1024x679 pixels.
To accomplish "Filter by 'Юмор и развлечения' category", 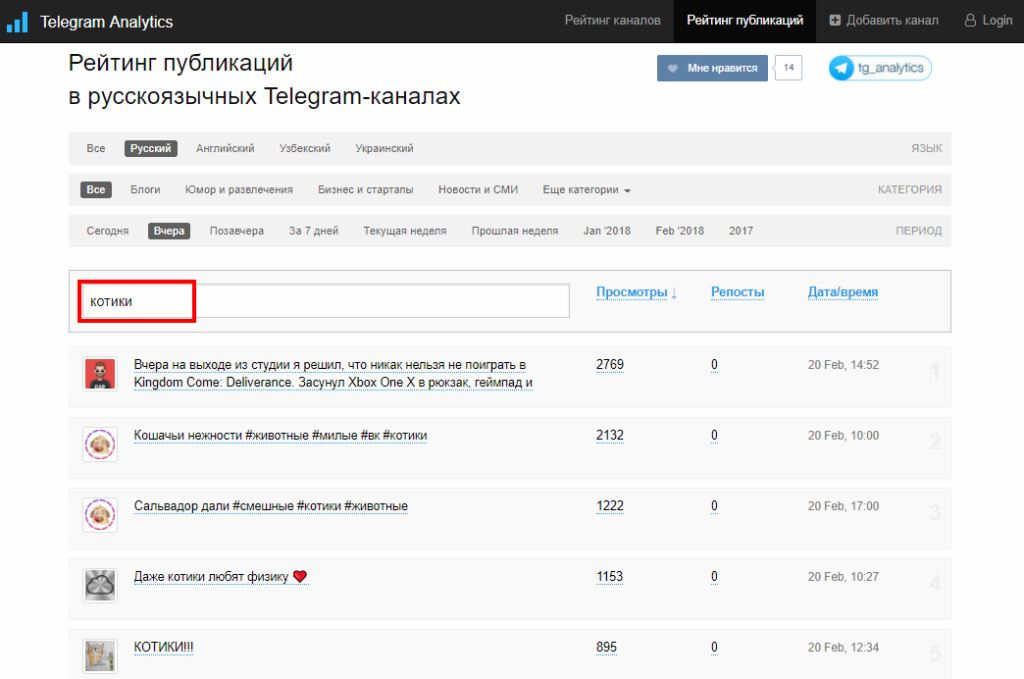I will tap(239, 190).
